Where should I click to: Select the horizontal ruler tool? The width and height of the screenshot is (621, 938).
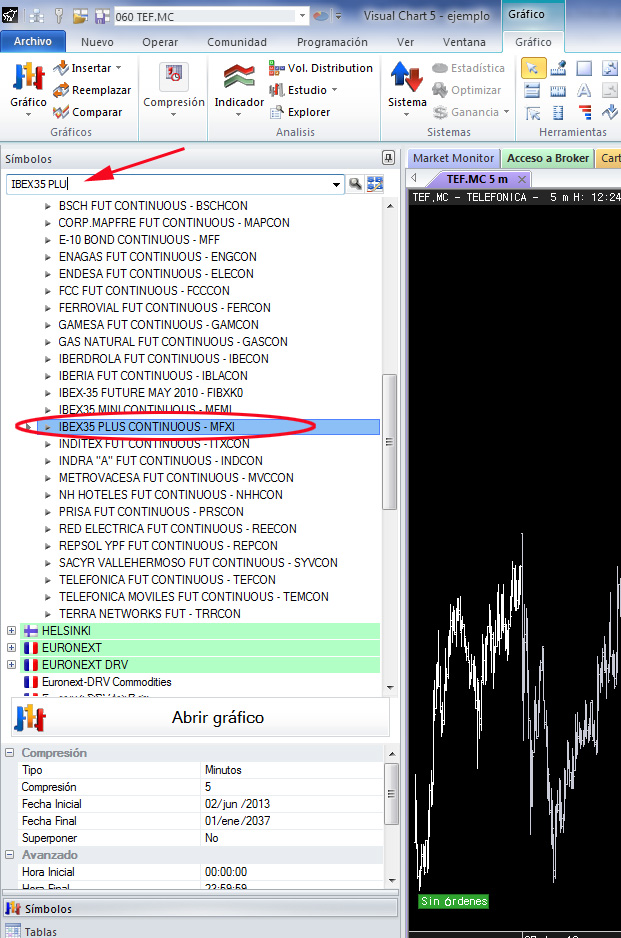[558, 90]
